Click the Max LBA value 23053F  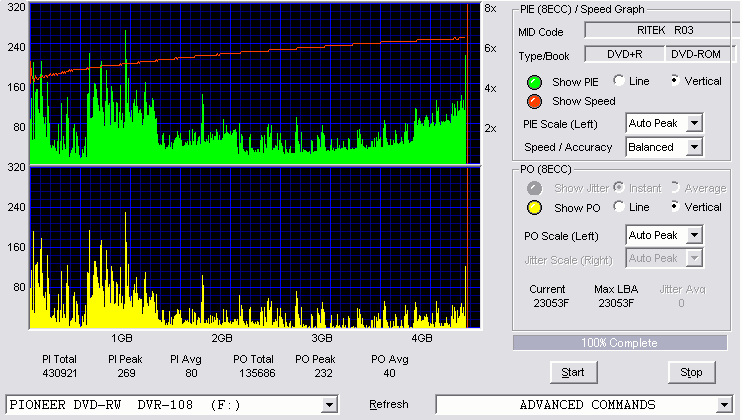click(616, 303)
